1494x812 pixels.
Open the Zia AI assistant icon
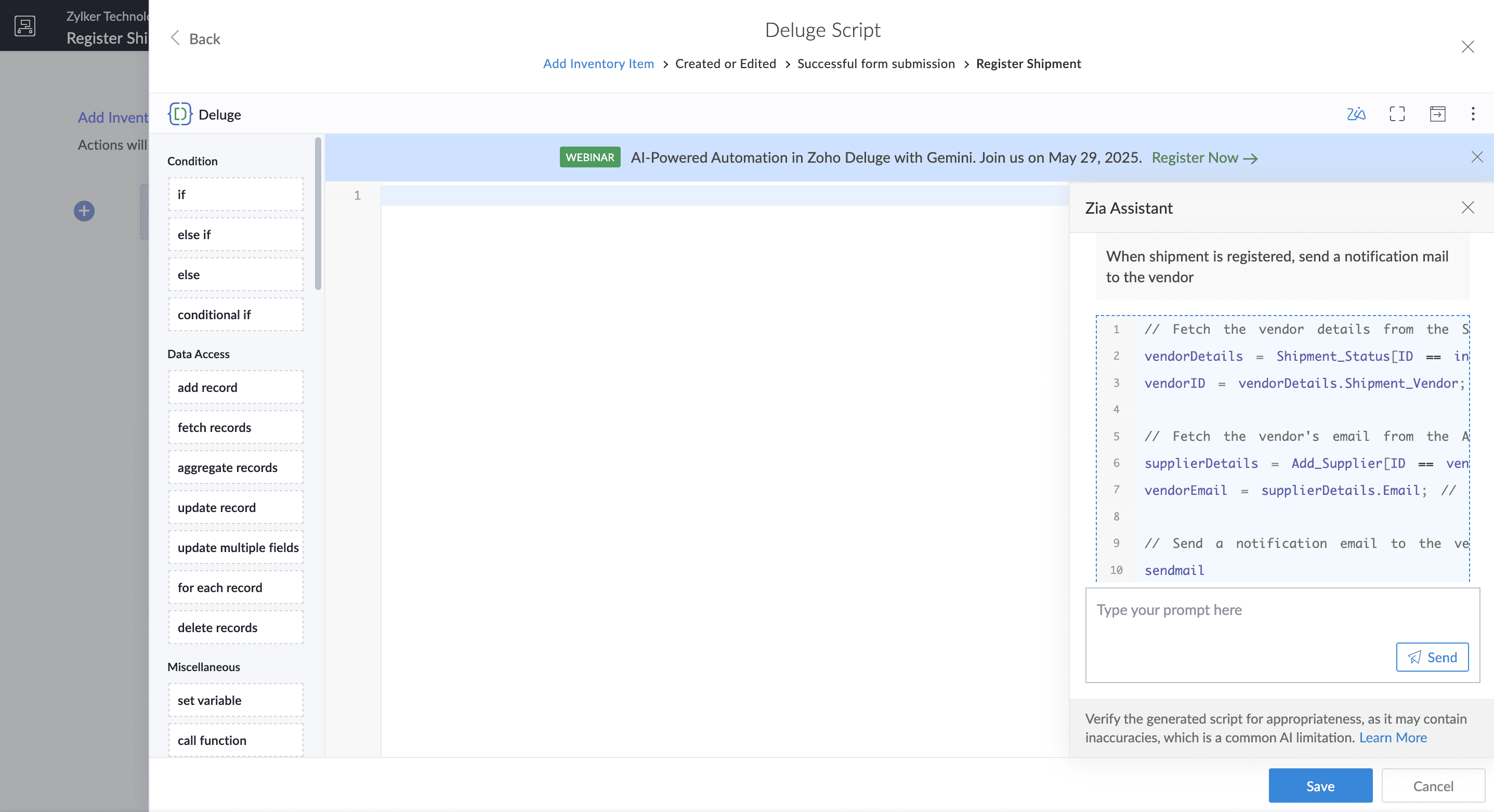click(x=1356, y=114)
